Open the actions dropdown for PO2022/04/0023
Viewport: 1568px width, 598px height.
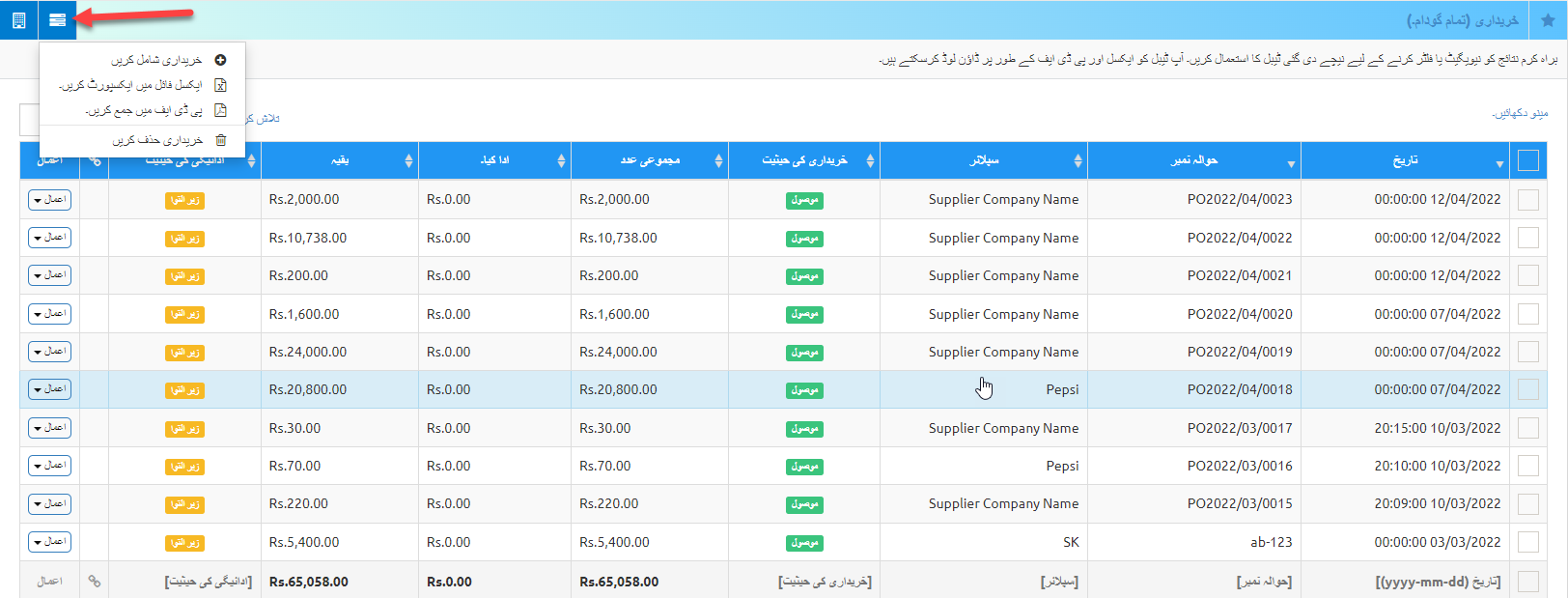[x=49, y=200]
